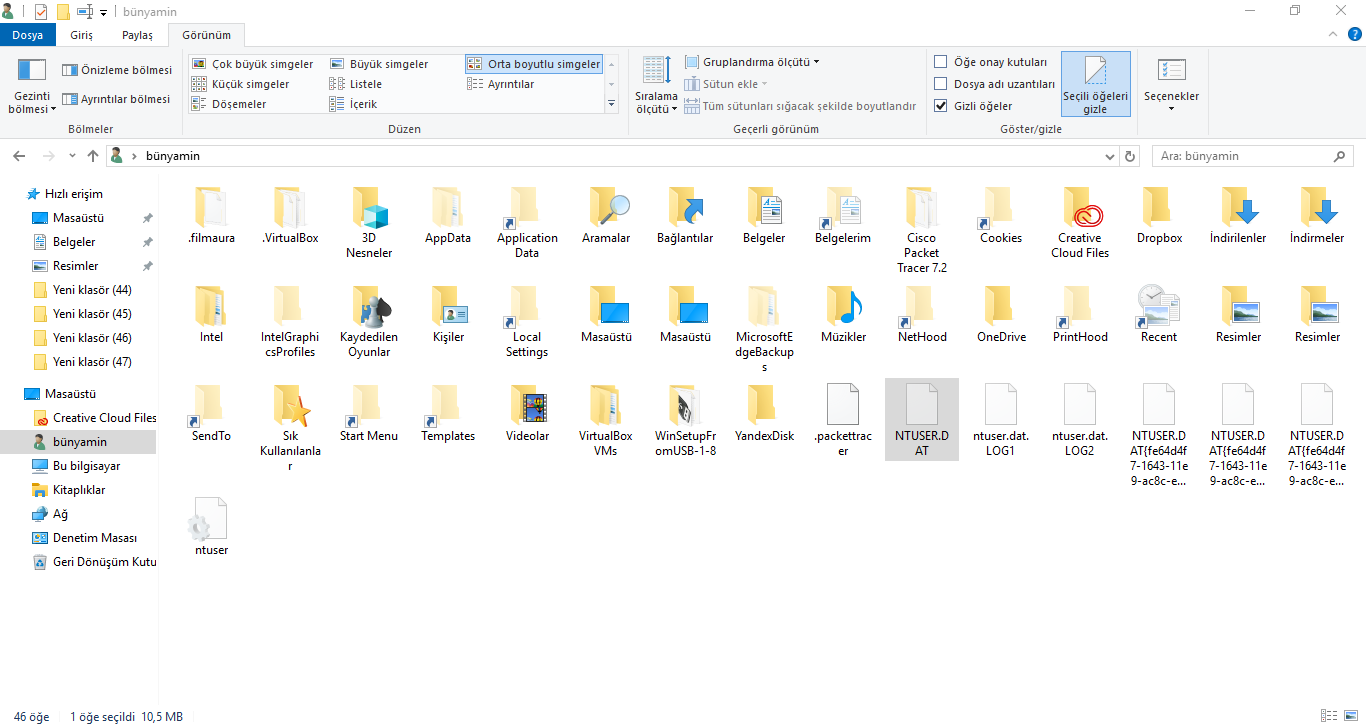
Task: Refresh the folder with the yenile icon
Action: pos(1129,156)
